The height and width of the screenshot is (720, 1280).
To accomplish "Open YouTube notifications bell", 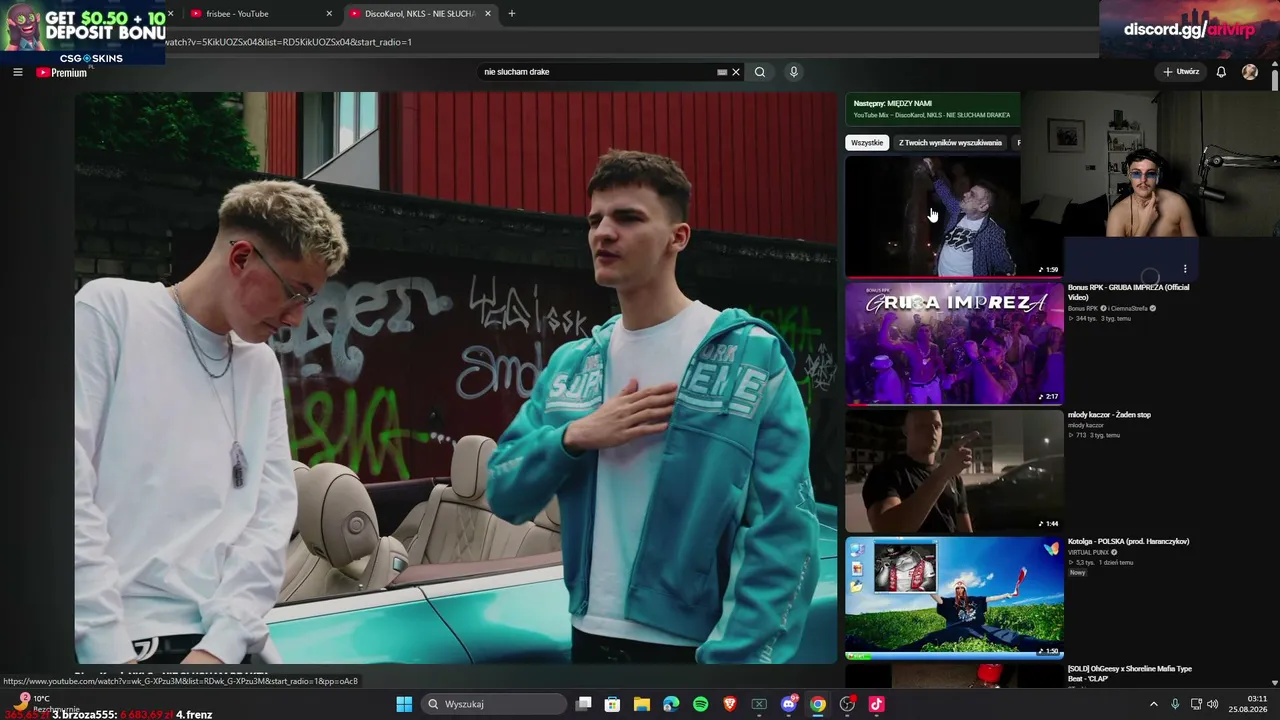I will pos(1221,72).
